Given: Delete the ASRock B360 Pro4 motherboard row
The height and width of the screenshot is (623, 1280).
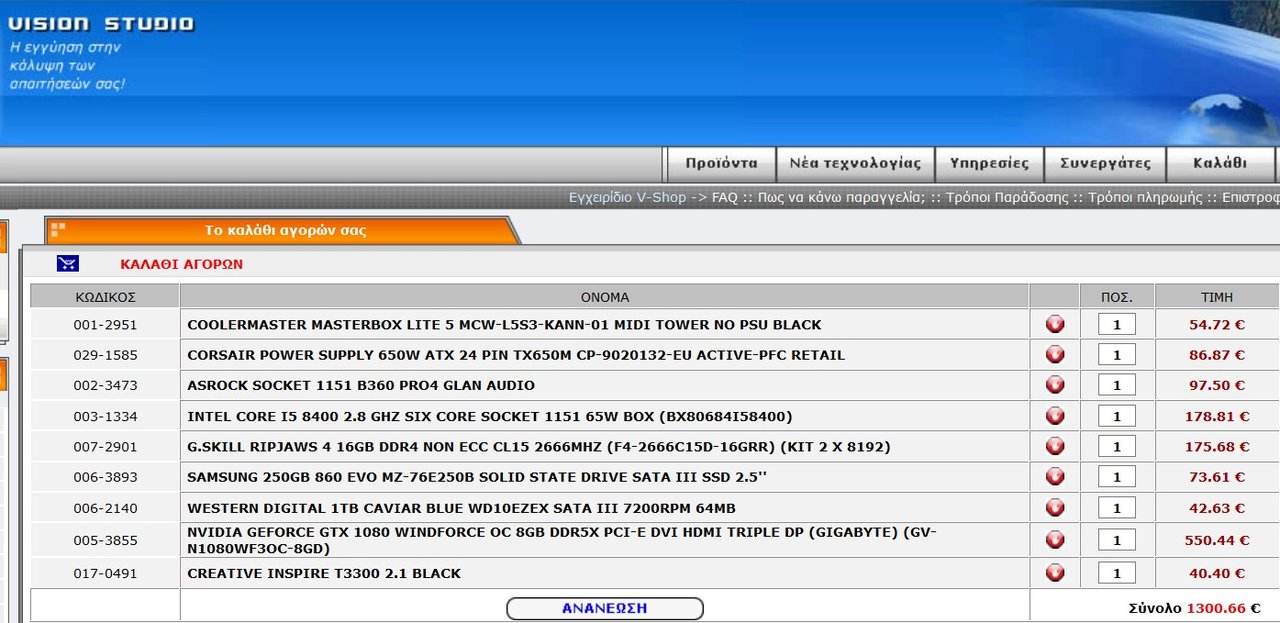Looking at the screenshot, I should coord(1054,385).
